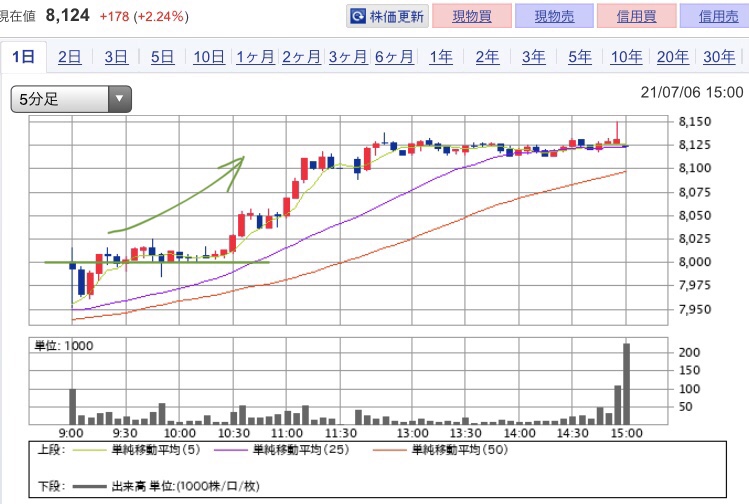Select the 3年 chart period
Image resolution: width=749 pixels, height=504 pixels.
(x=533, y=57)
